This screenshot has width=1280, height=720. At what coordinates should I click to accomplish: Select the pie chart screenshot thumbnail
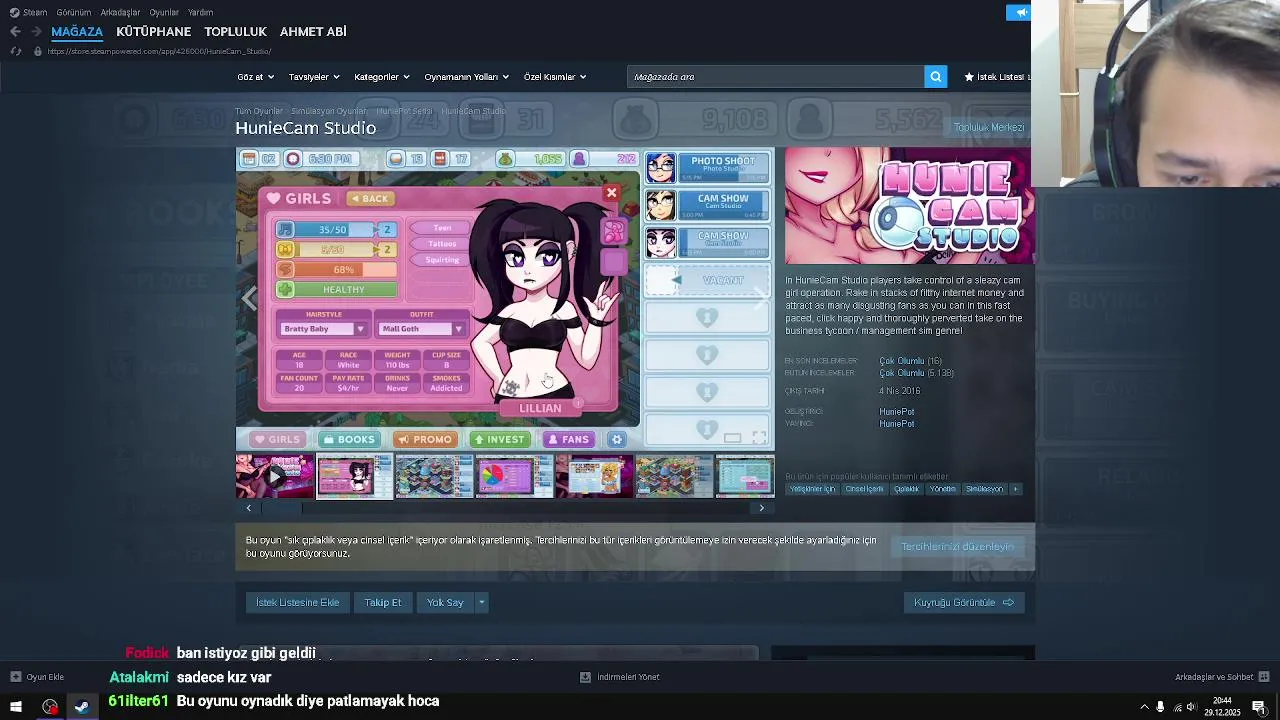[514, 476]
